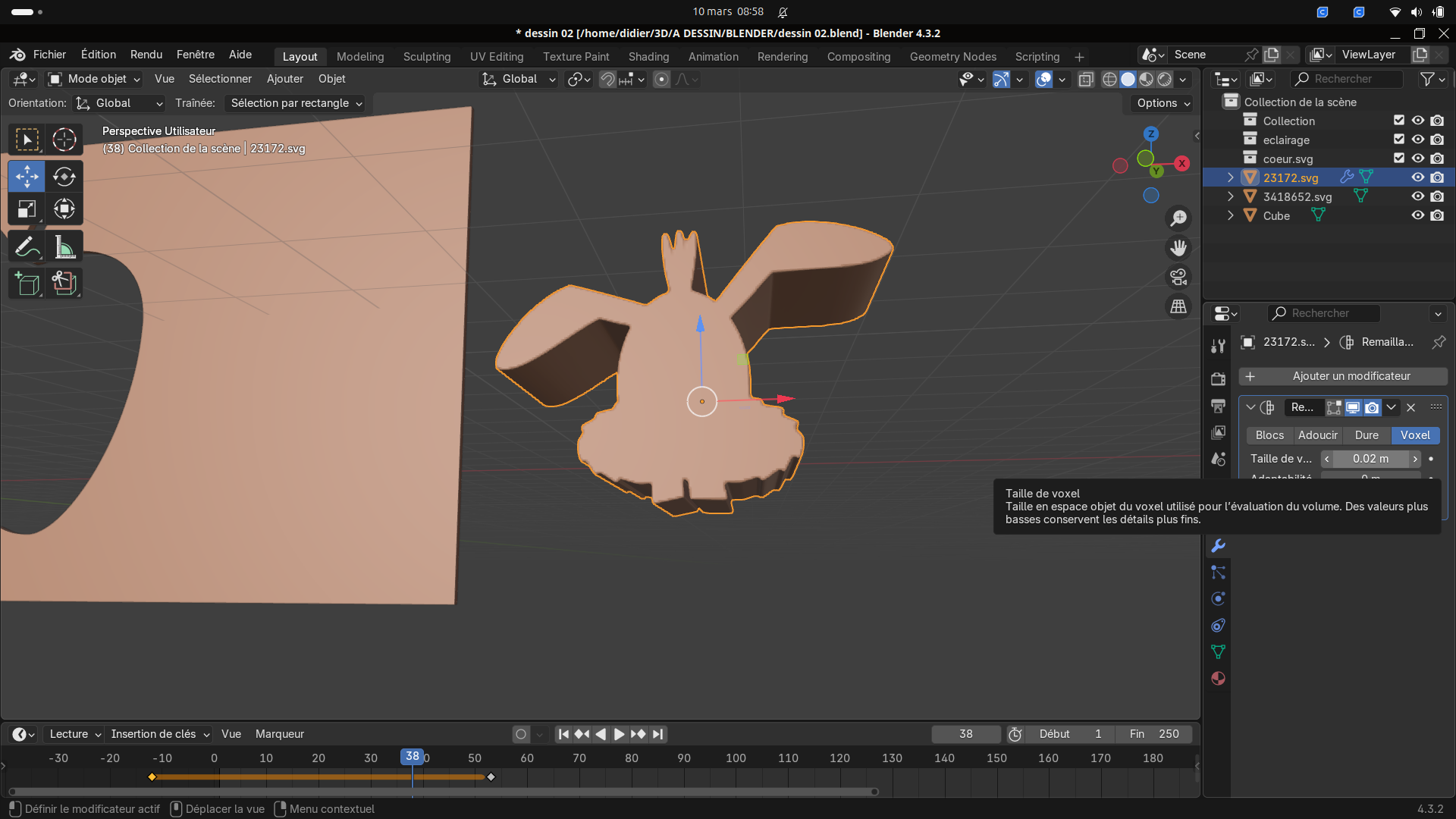Screen dimensions: 1456x819
Task: Open the Material properties tab
Action: click(x=1218, y=679)
